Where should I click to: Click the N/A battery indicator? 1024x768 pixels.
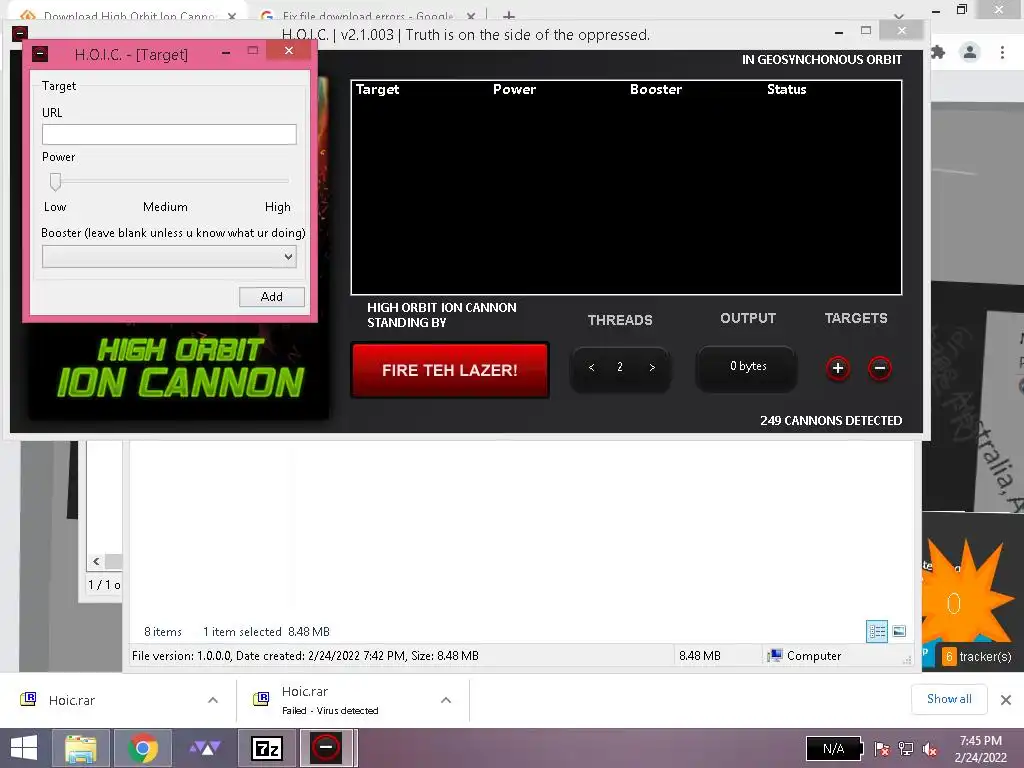click(x=834, y=749)
